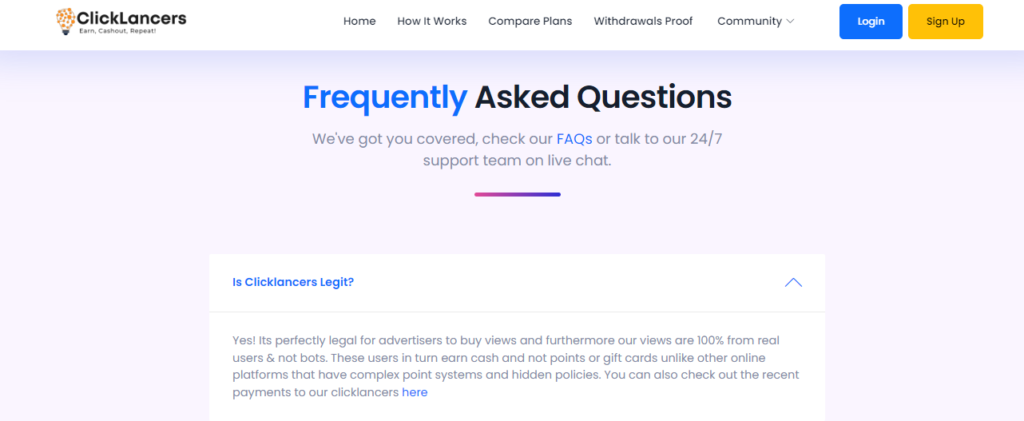
Task: Open the How It Works page
Action: [x=431, y=21]
